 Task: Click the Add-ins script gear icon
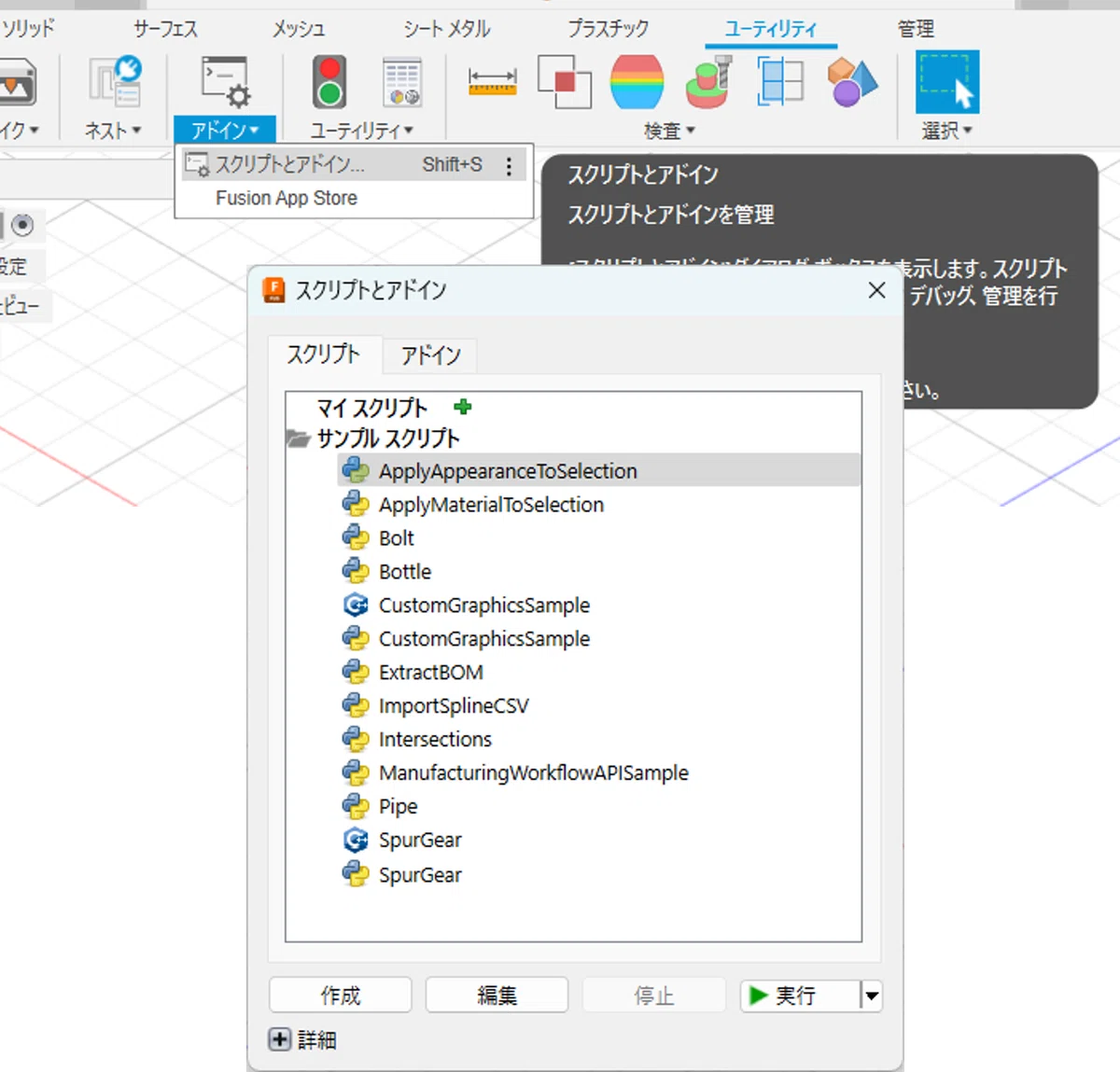pyautogui.click(x=225, y=82)
